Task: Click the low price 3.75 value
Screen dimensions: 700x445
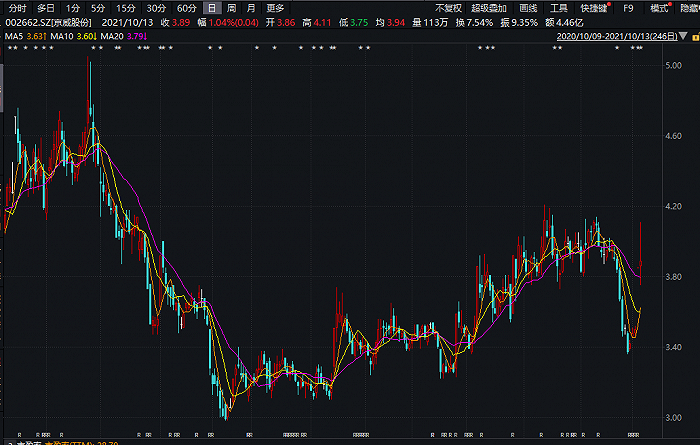Action: coord(359,23)
